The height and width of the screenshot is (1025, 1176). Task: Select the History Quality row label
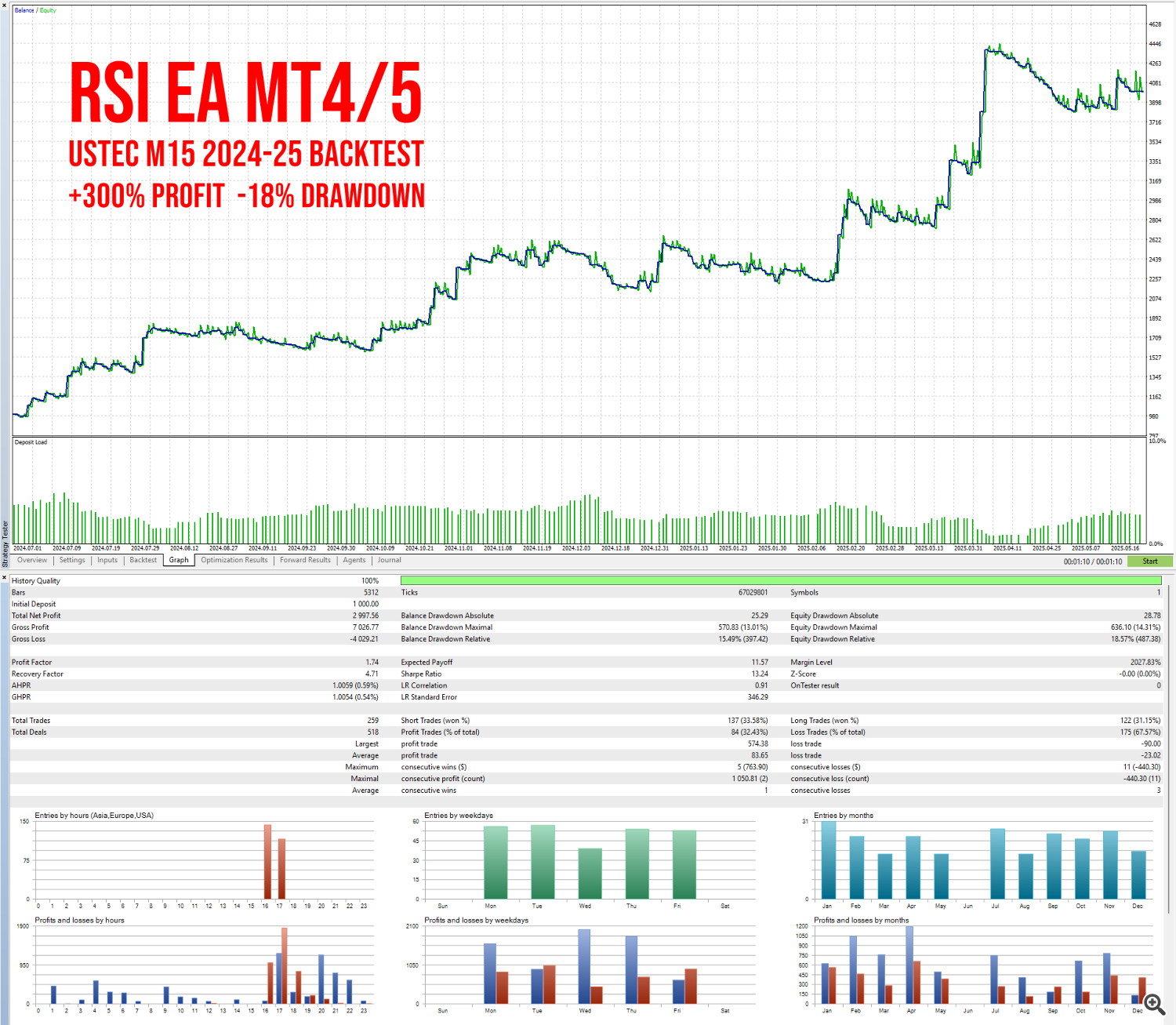coord(36,581)
